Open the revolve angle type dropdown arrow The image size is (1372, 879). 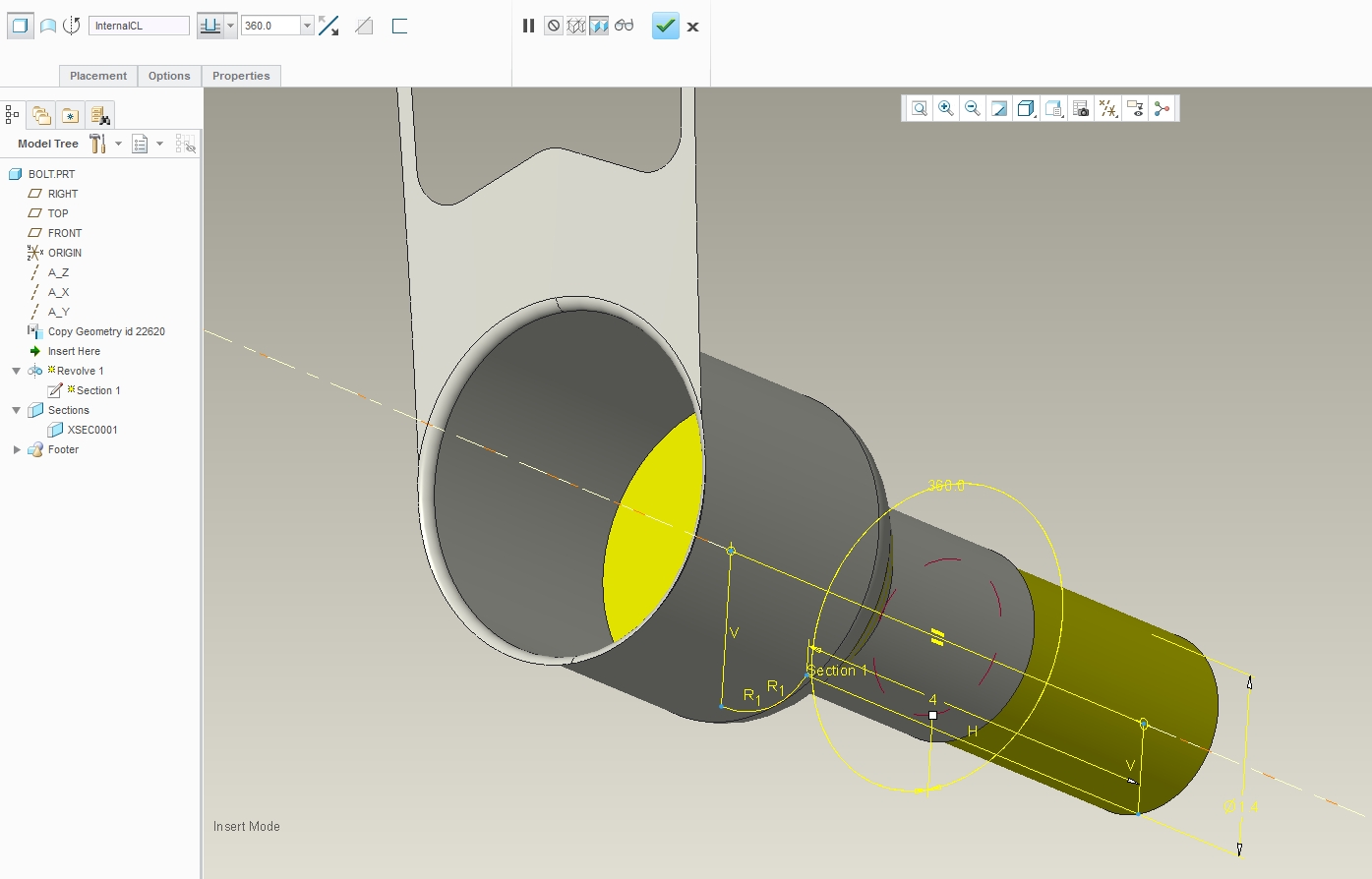pyautogui.click(x=230, y=26)
